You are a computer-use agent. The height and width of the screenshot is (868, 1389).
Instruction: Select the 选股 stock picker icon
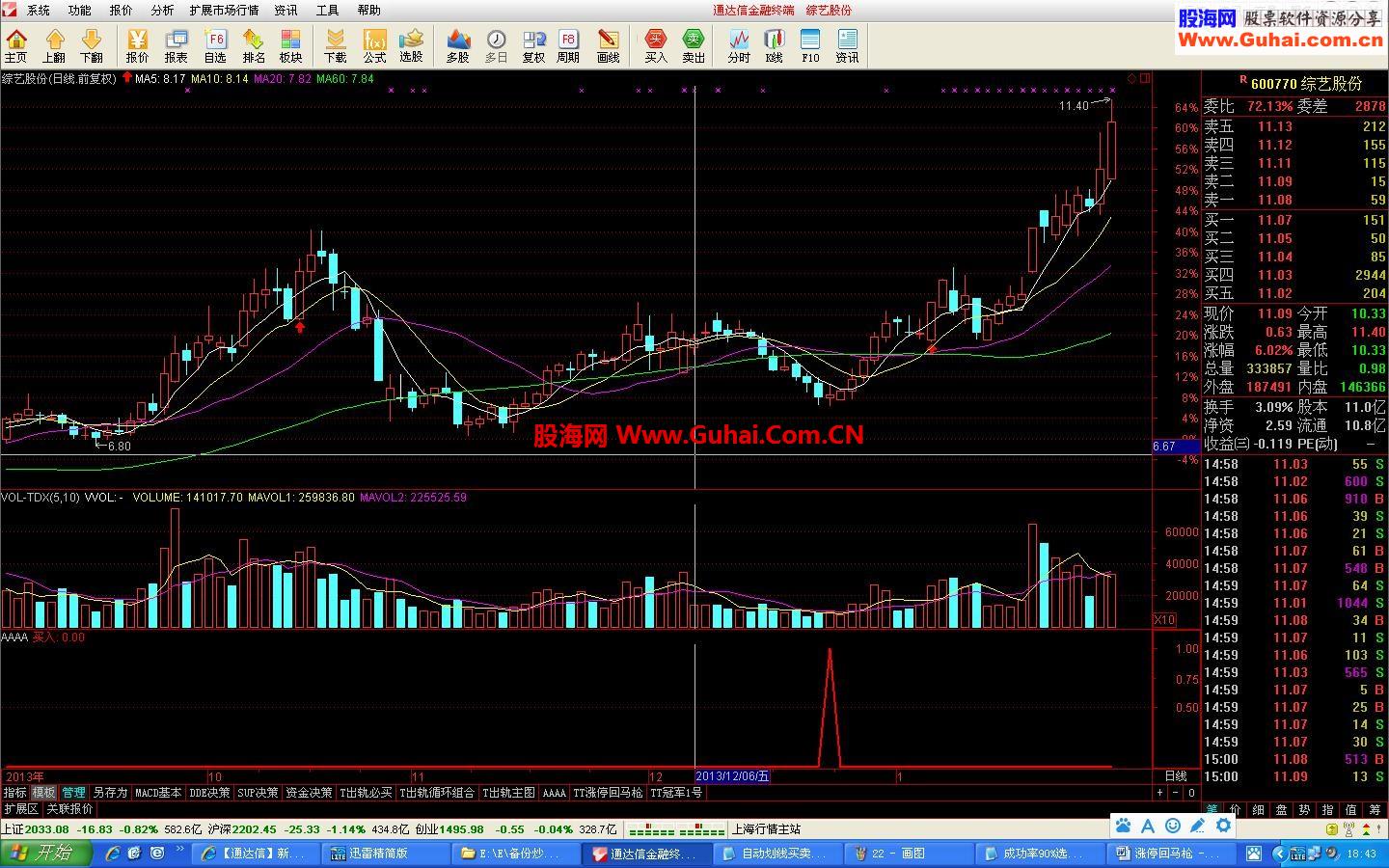412,45
